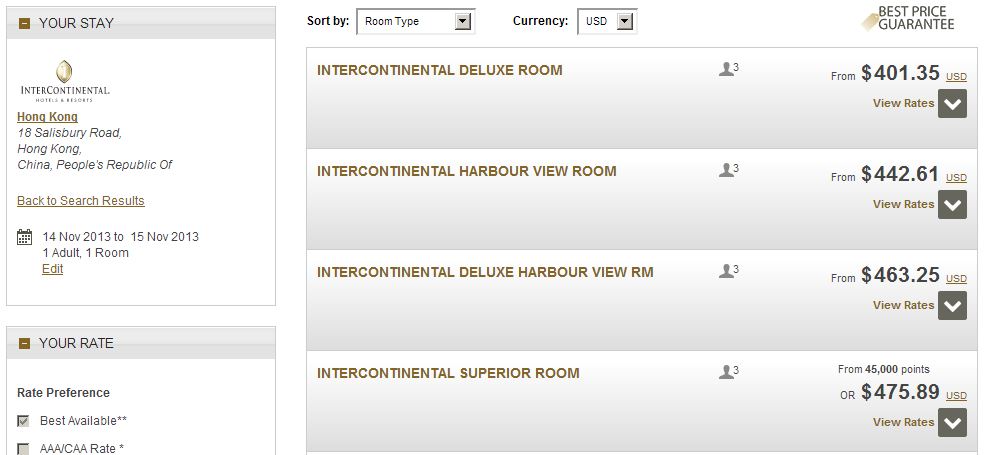This screenshot has height=455, width=984.
Task: Click occupancy person icon for Superior Room
Action: tap(728, 372)
